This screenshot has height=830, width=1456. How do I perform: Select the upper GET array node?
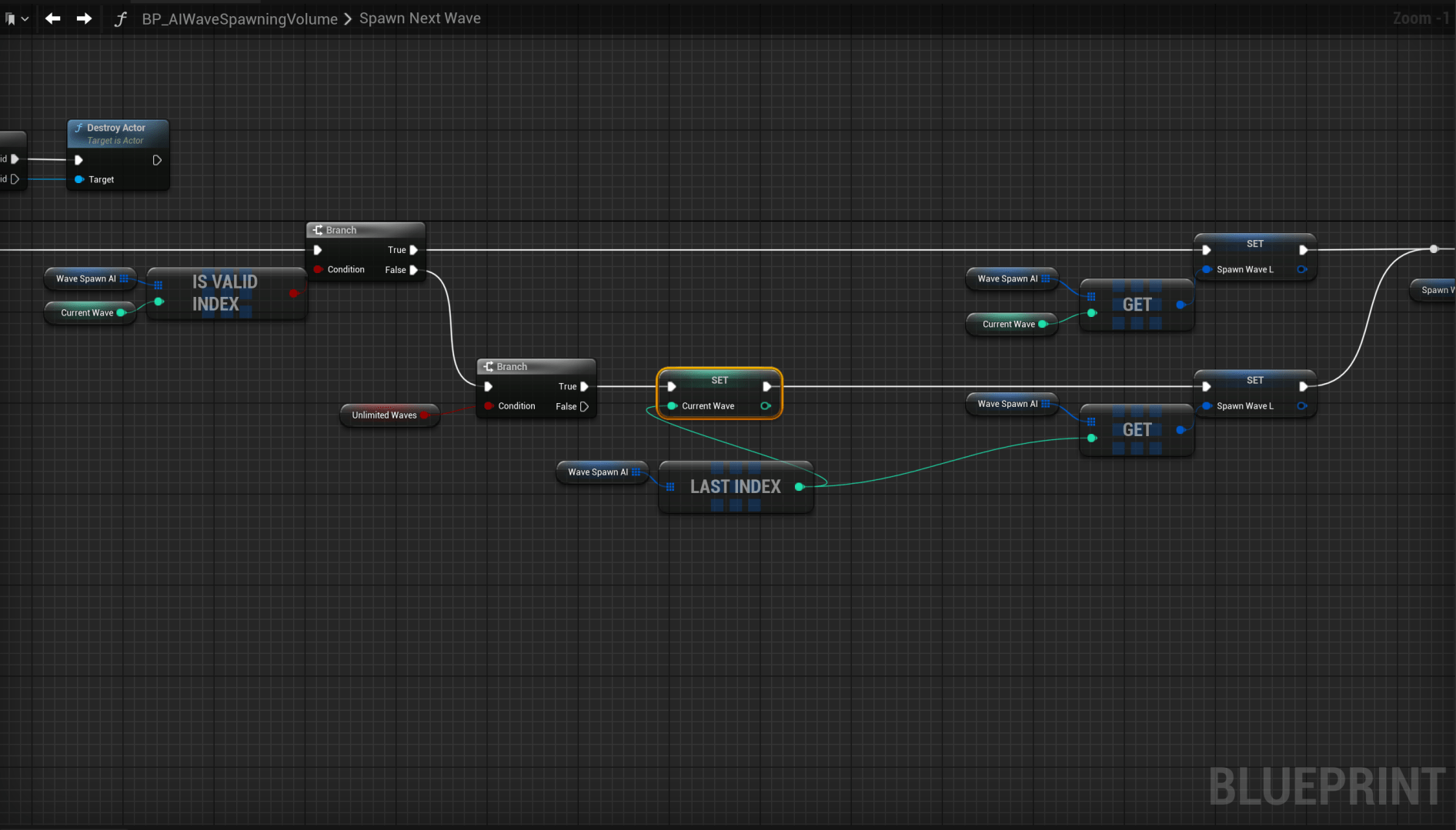point(1137,305)
